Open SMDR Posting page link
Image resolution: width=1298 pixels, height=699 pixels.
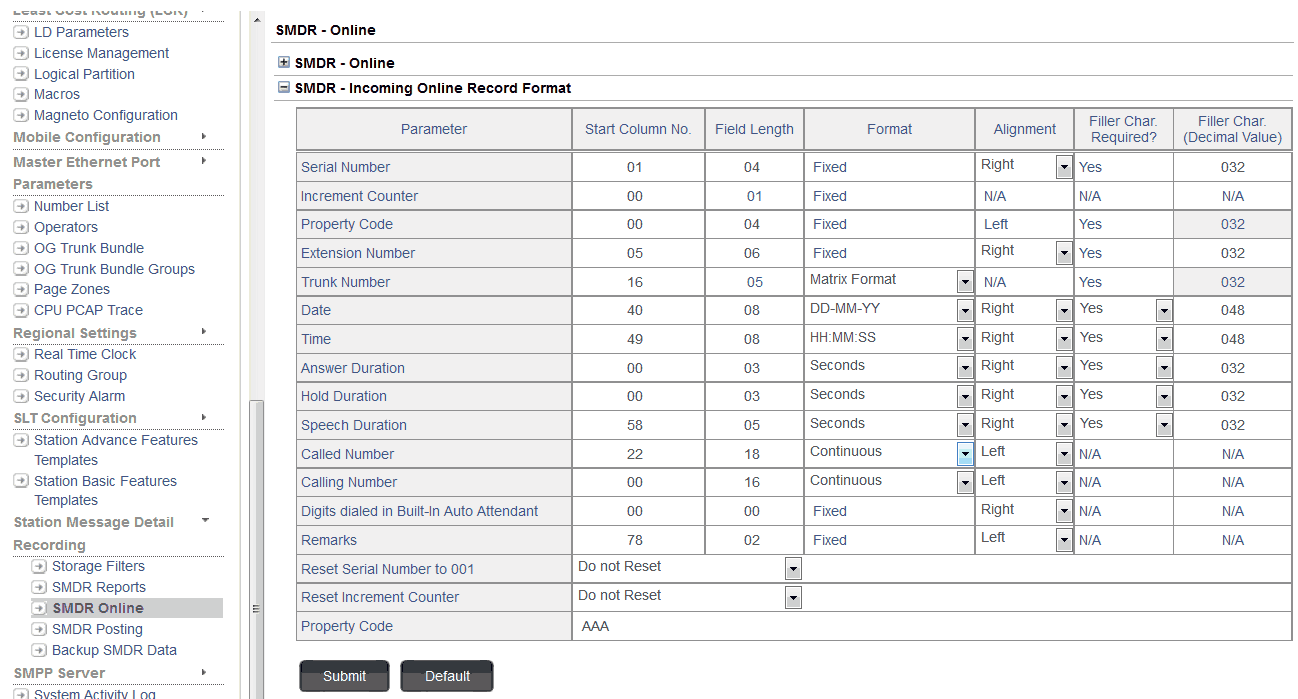(97, 629)
